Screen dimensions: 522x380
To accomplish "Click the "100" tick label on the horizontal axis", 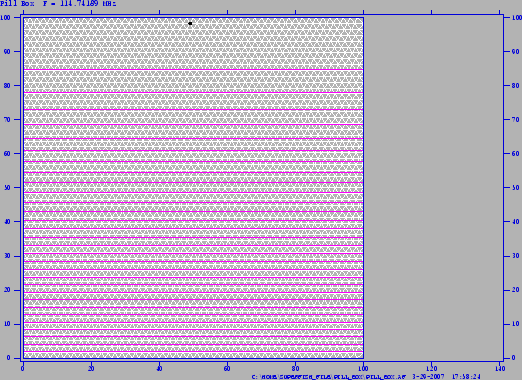I will [x=363, y=369].
